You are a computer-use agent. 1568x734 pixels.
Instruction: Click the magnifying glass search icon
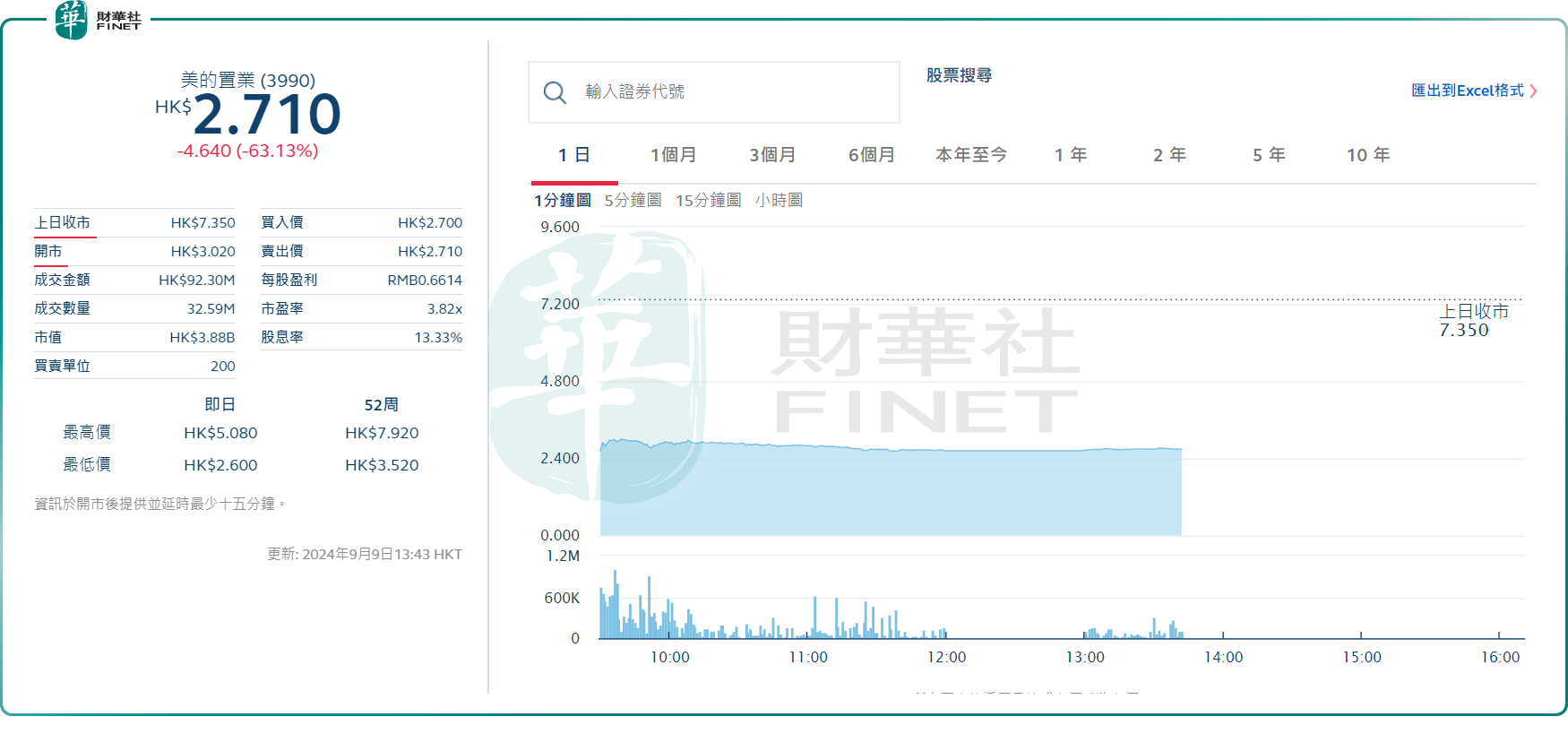[x=555, y=92]
